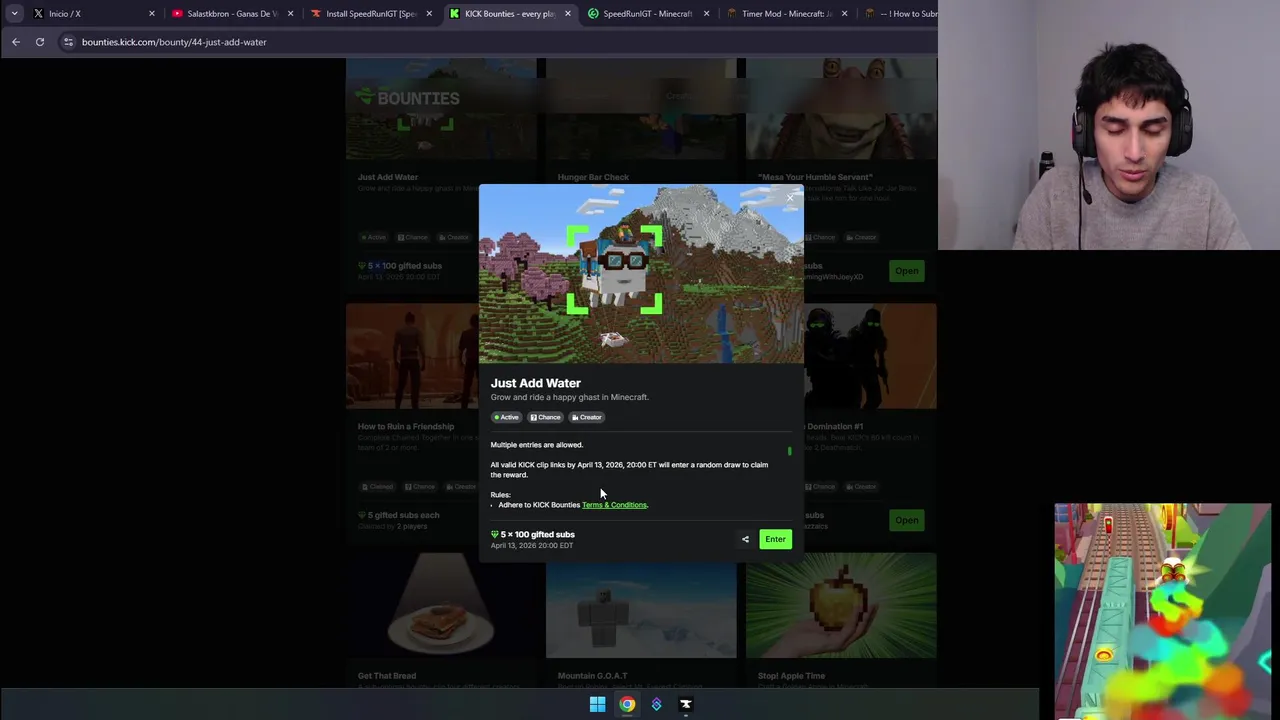Close the SpeedRunIGT - Minecraft tab

coord(706,14)
